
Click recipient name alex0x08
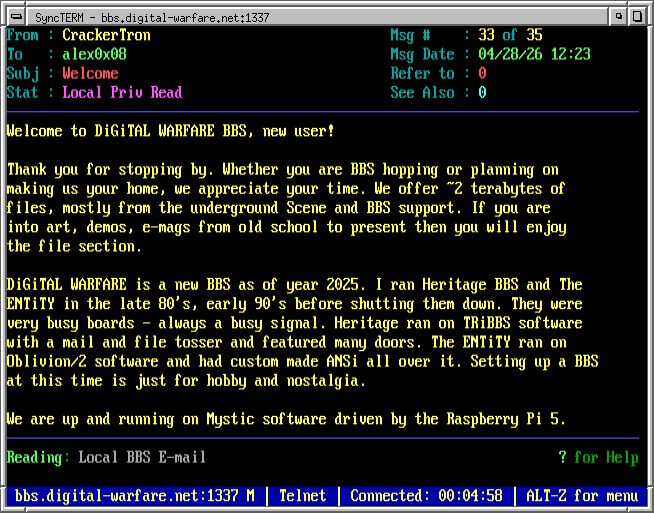pos(94,54)
